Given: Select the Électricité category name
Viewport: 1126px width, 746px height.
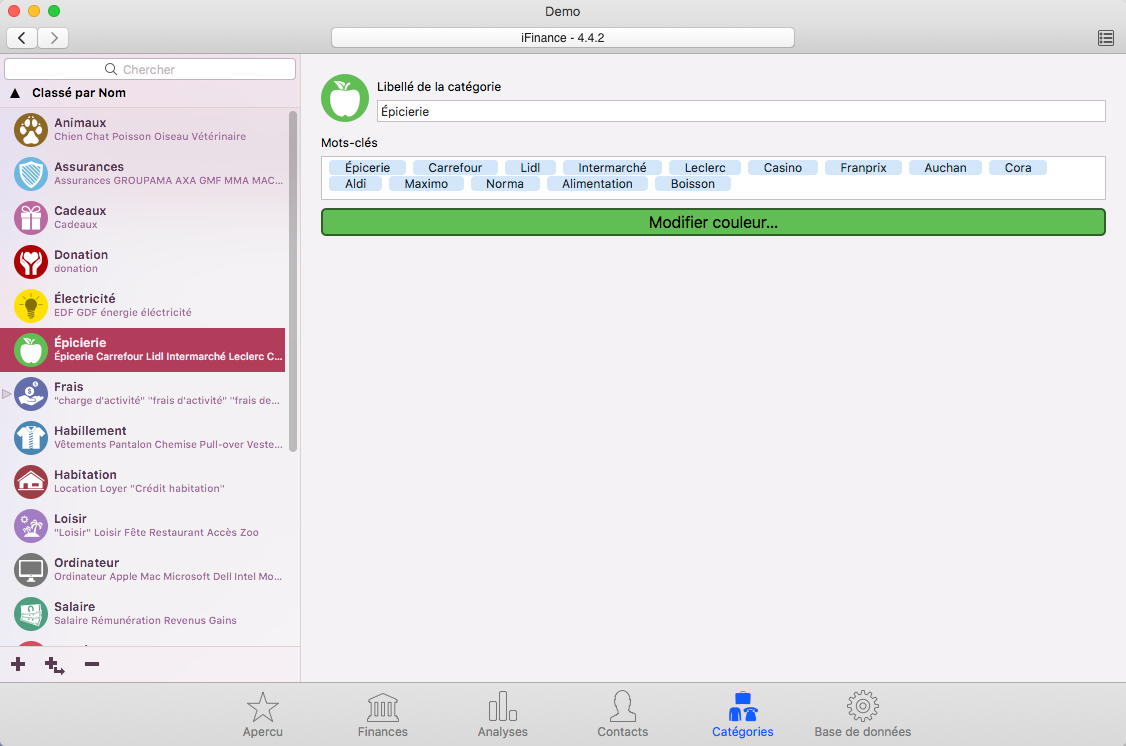Looking at the screenshot, I should tap(85, 299).
